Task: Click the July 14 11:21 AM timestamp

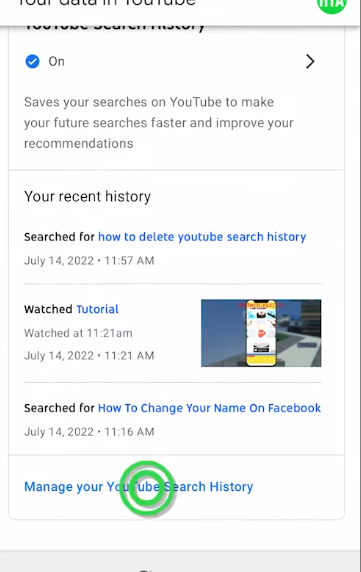Action: (x=89, y=355)
